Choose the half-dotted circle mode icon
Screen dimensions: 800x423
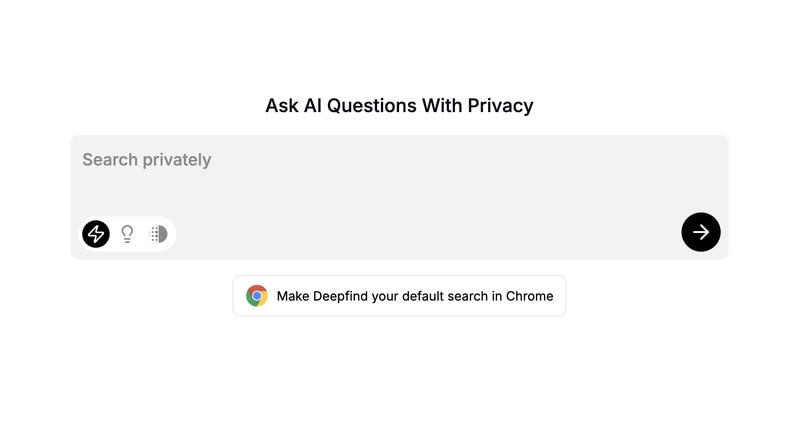pos(158,234)
